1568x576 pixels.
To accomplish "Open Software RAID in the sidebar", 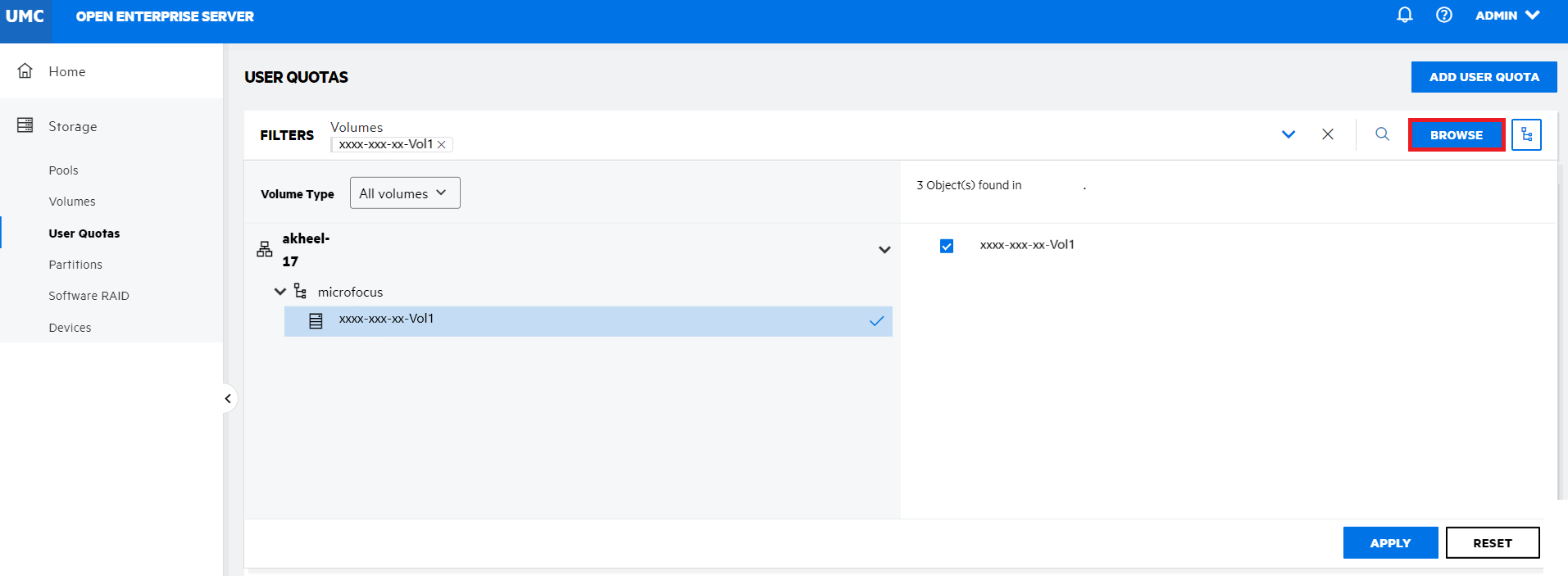I will tap(89, 296).
